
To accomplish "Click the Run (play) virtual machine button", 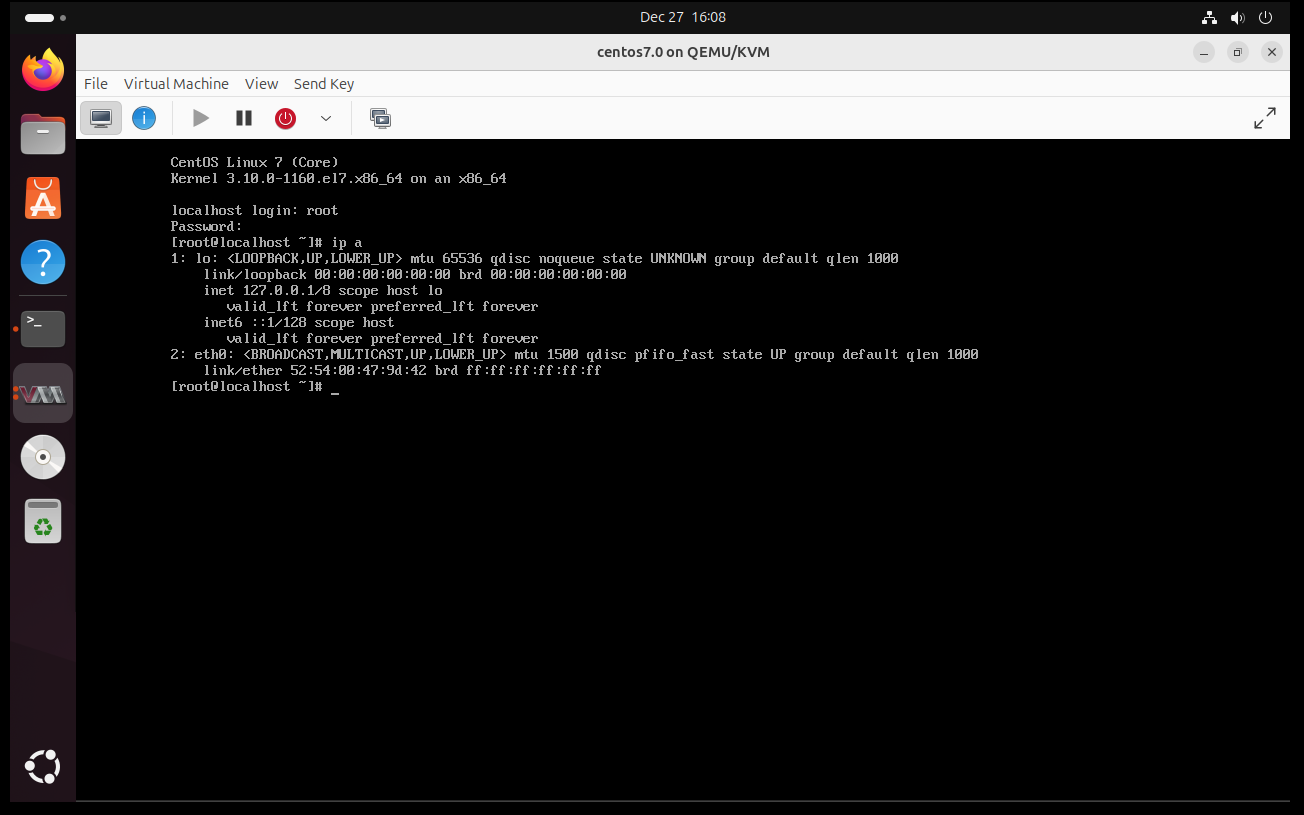I will [x=201, y=118].
